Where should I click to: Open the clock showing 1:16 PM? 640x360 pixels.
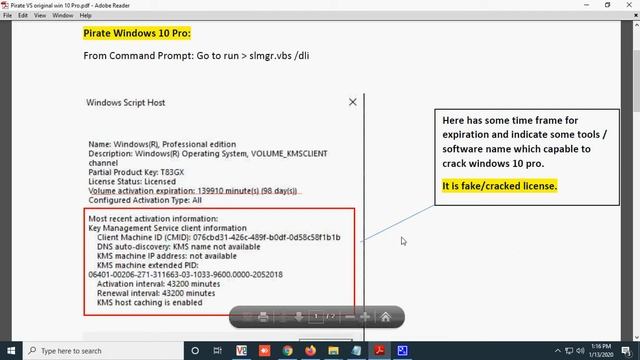click(601, 351)
